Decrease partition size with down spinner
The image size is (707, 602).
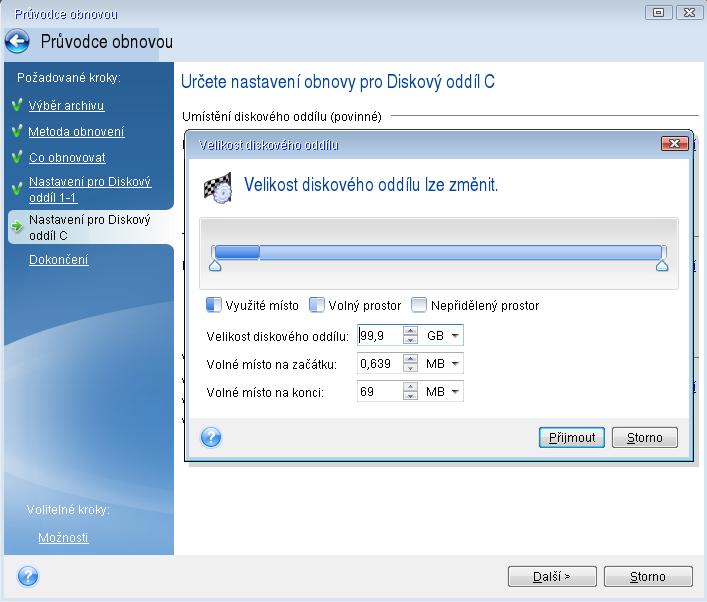tap(410, 340)
